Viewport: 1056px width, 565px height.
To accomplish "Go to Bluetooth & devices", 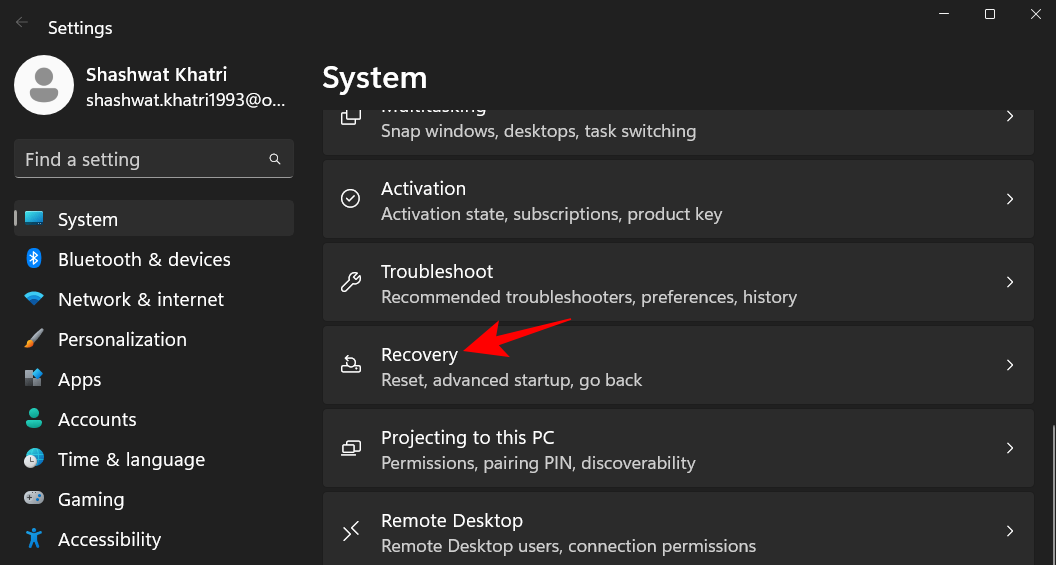I will 154,259.
